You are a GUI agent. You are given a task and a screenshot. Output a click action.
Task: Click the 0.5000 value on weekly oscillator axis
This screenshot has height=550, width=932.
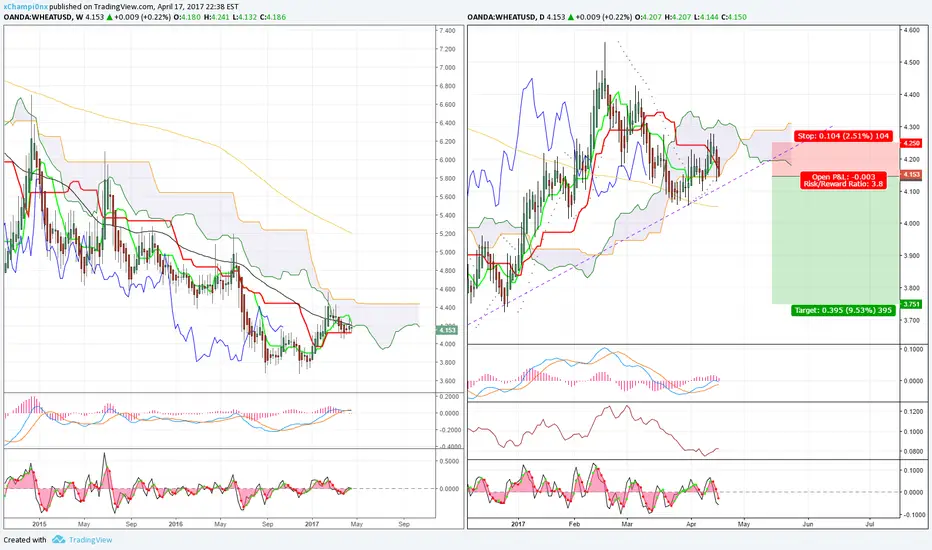click(x=449, y=461)
